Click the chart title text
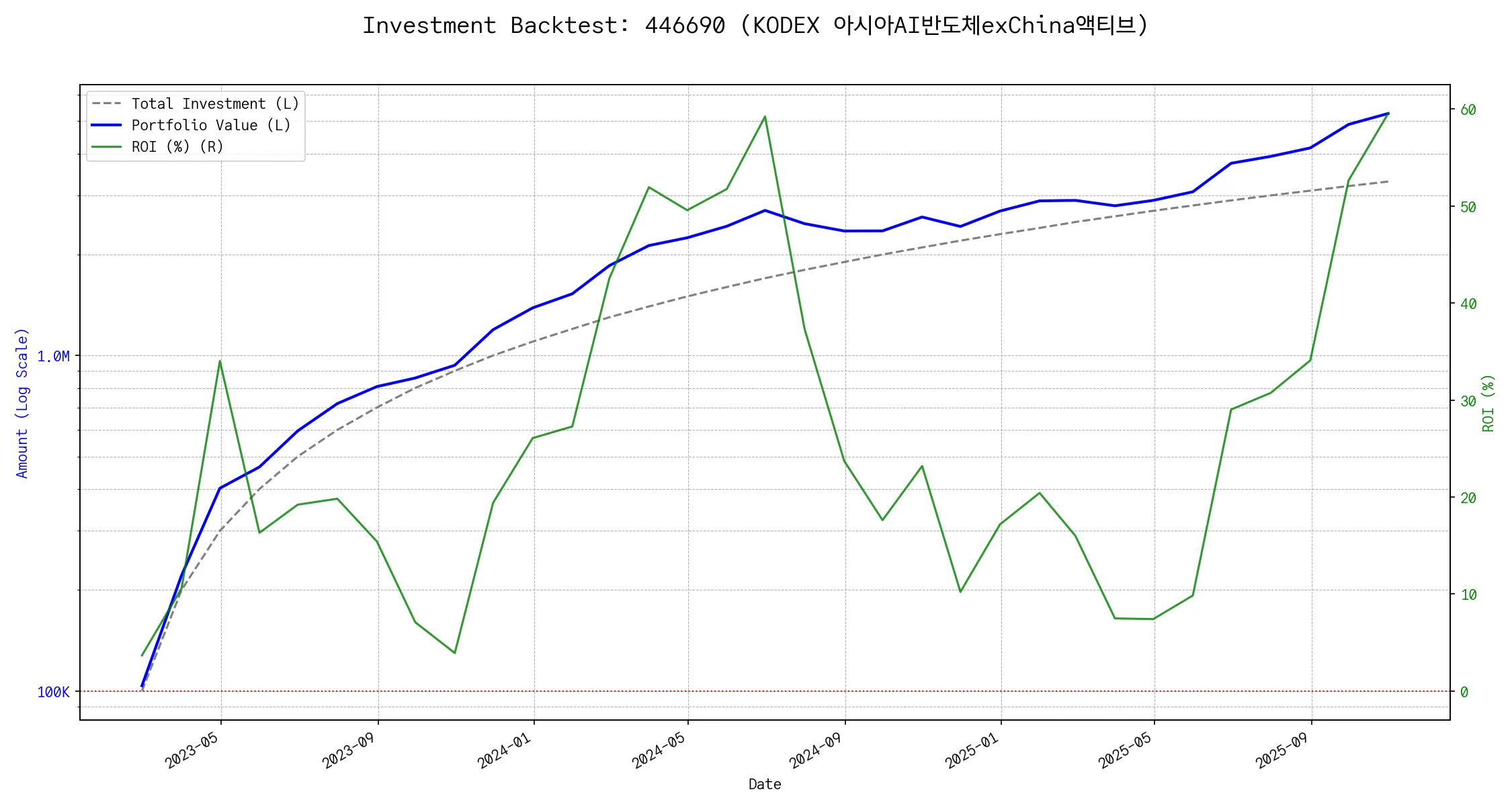Screen dimensions: 1512x806 coord(755,26)
